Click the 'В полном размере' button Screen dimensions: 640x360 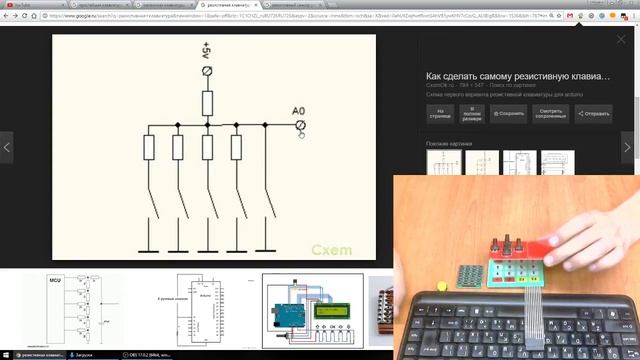(472, 114)
